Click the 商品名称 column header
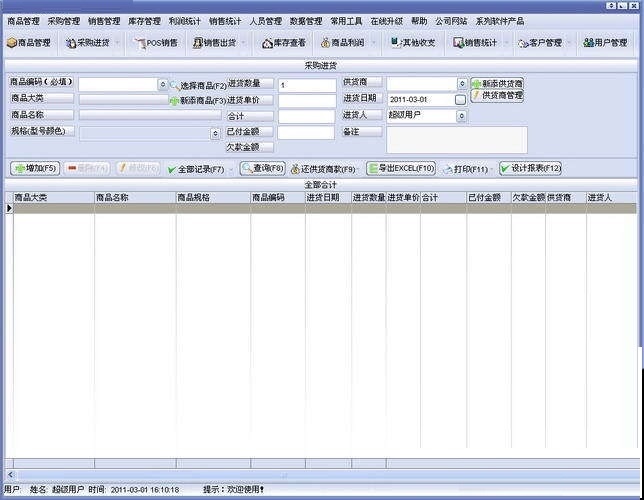 point(134,198)
